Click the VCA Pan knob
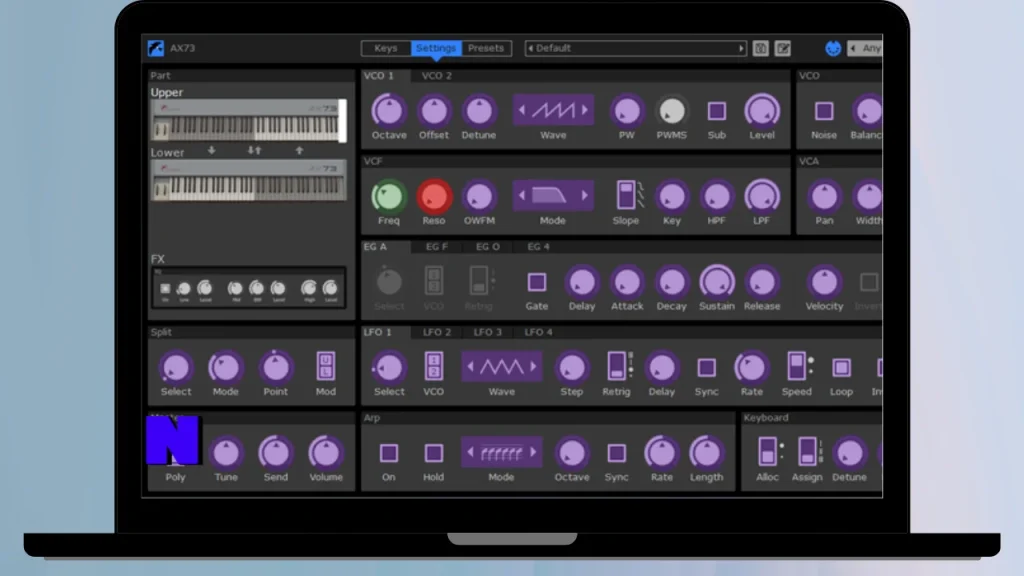The height and width of the screenshot is (576, 1024). point(824,196)
